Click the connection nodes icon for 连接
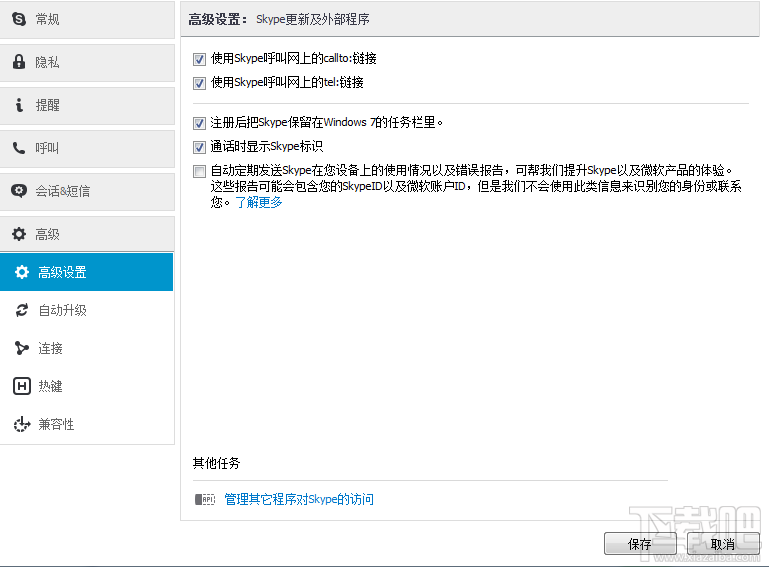This screenshot has height=567, width=769. pyautogui.click(x=22, y=348)
